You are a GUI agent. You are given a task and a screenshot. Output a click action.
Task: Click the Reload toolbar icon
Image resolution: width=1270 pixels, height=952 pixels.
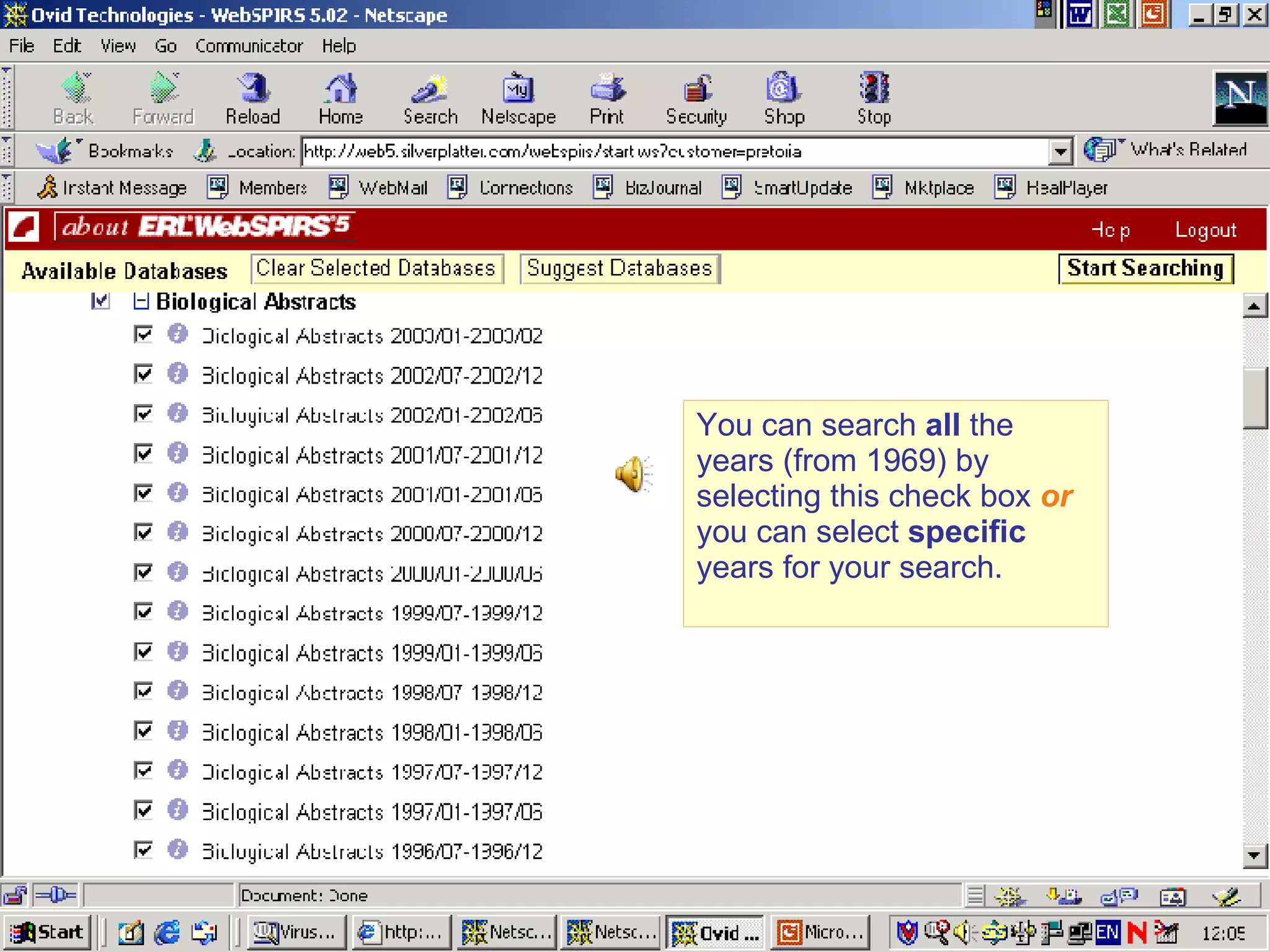pos(253,89)
